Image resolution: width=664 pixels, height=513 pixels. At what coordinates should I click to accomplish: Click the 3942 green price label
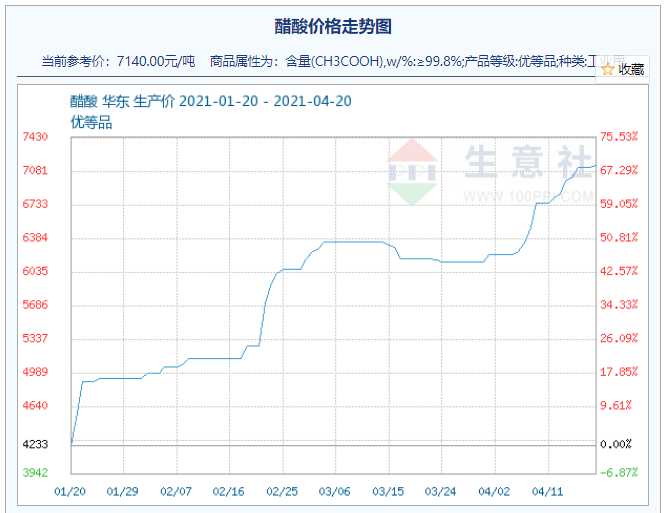(35, 472)
